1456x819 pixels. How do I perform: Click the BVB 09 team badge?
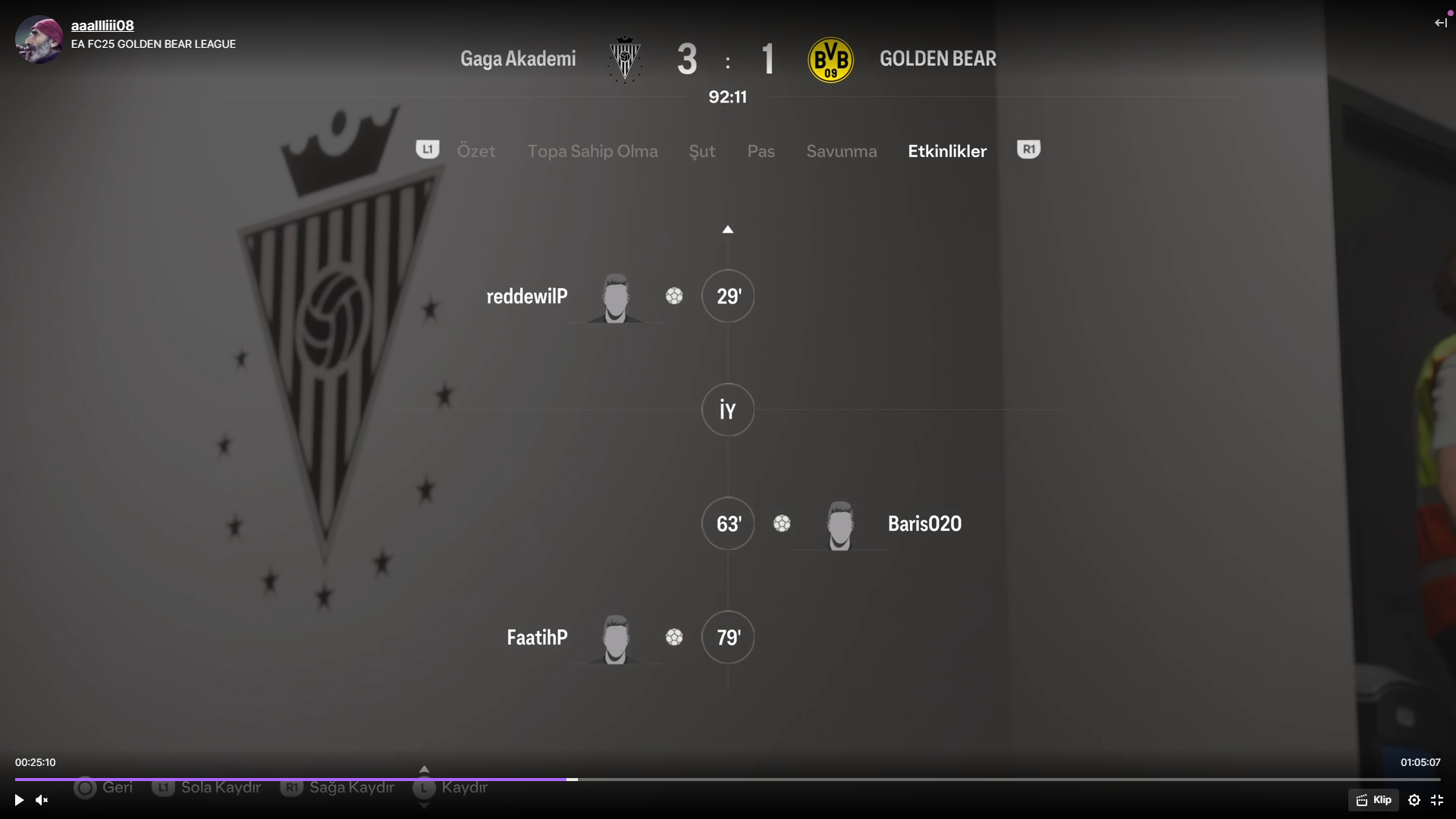[831, 59]
